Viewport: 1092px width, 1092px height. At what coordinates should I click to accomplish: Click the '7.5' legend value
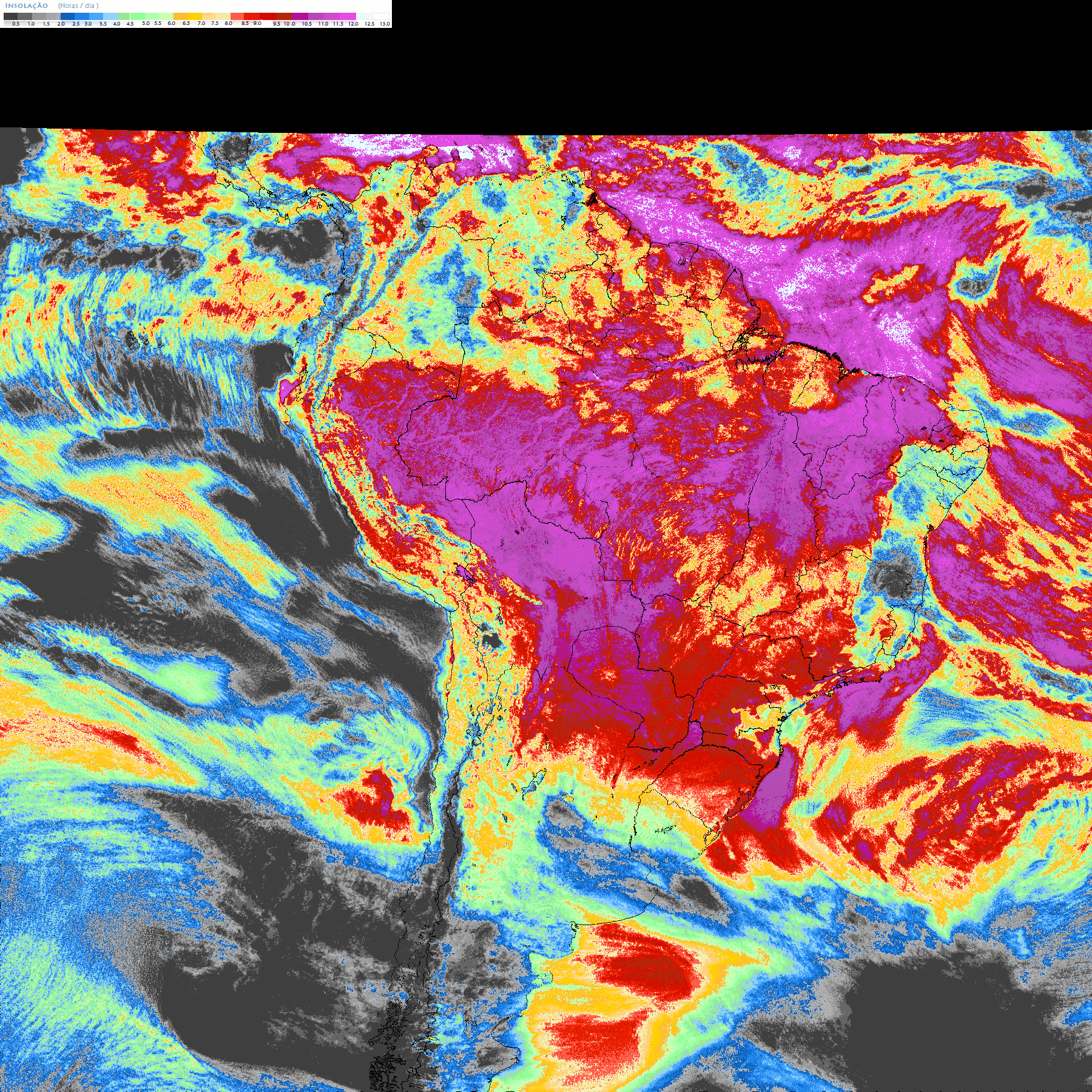coord(215,23)
